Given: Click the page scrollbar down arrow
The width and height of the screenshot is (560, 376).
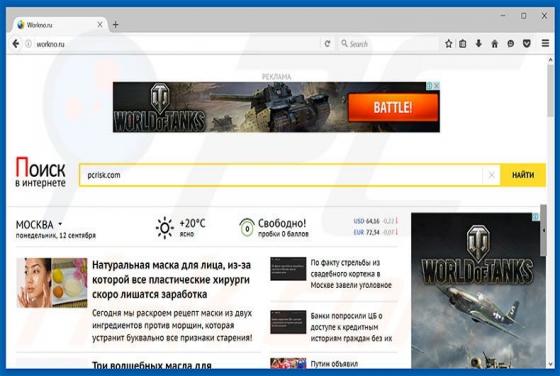Looking at the screenshot, I should [550, 364].
